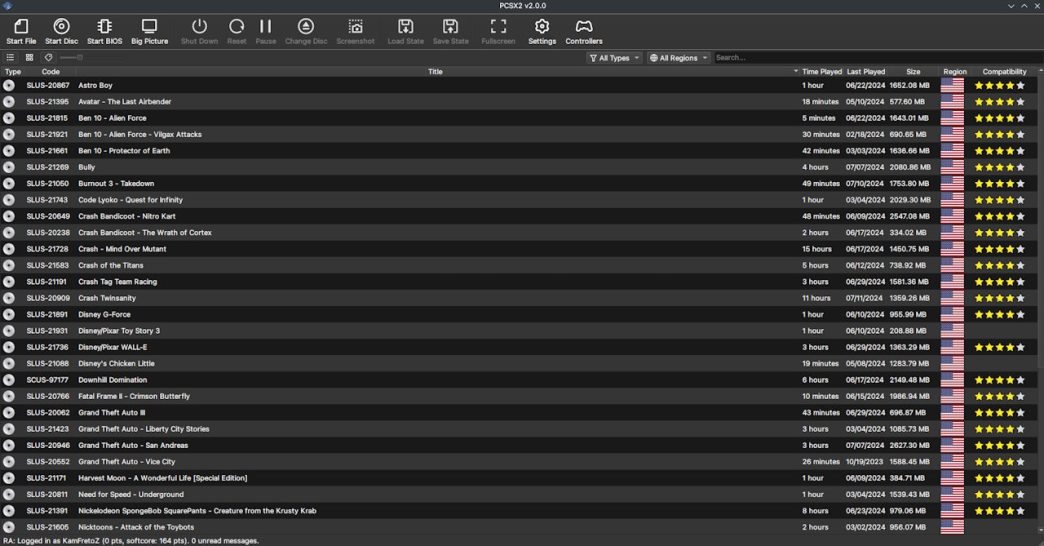Viewport: 1044px width, 546px height.
Task: Sort by the Title column header
Action: coord(435,71)
